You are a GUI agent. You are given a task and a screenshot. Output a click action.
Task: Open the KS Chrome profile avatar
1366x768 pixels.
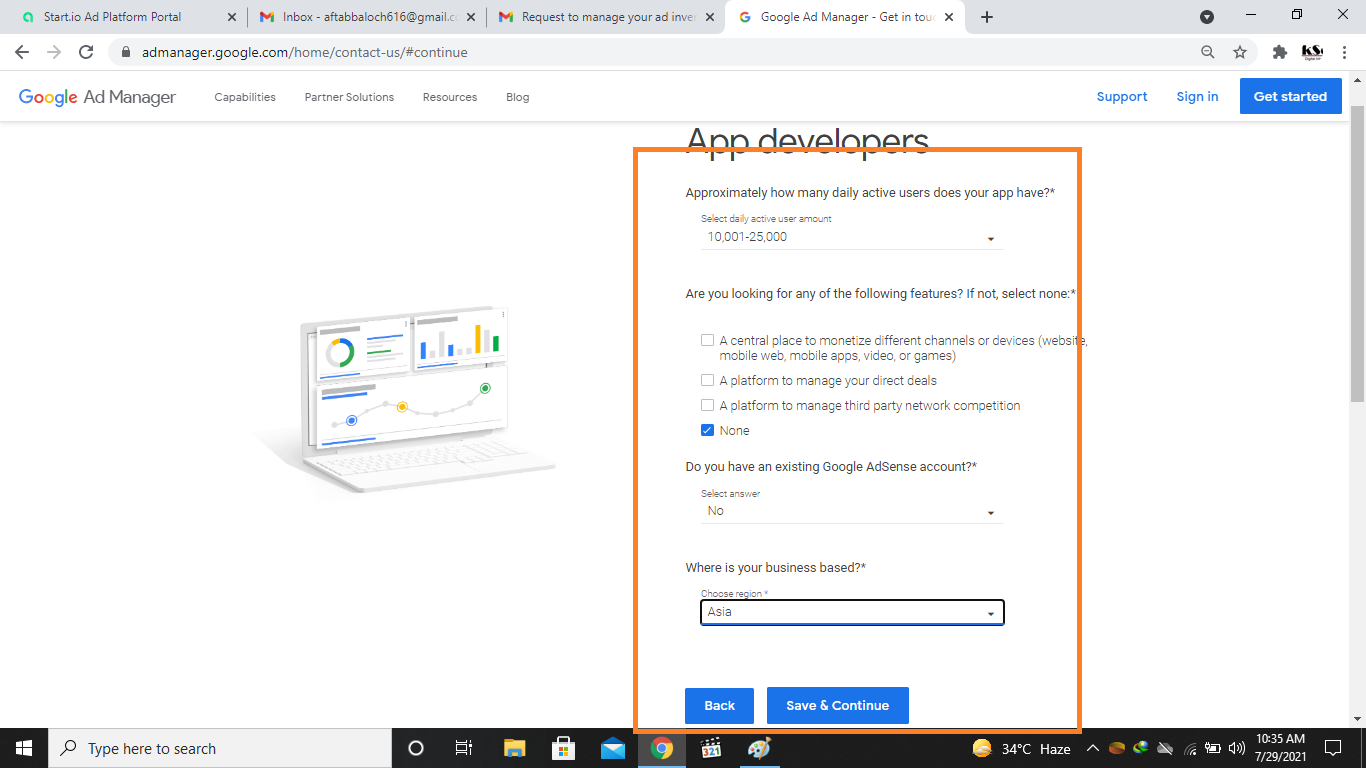(1312, 52)
